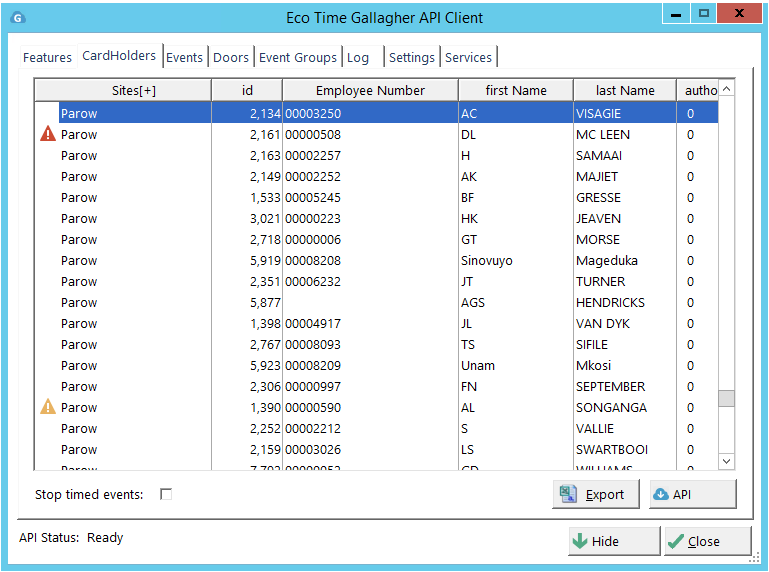Select the MAJIET row last name
The height and width of the screenshot is (572, 769).
(624, 177)
